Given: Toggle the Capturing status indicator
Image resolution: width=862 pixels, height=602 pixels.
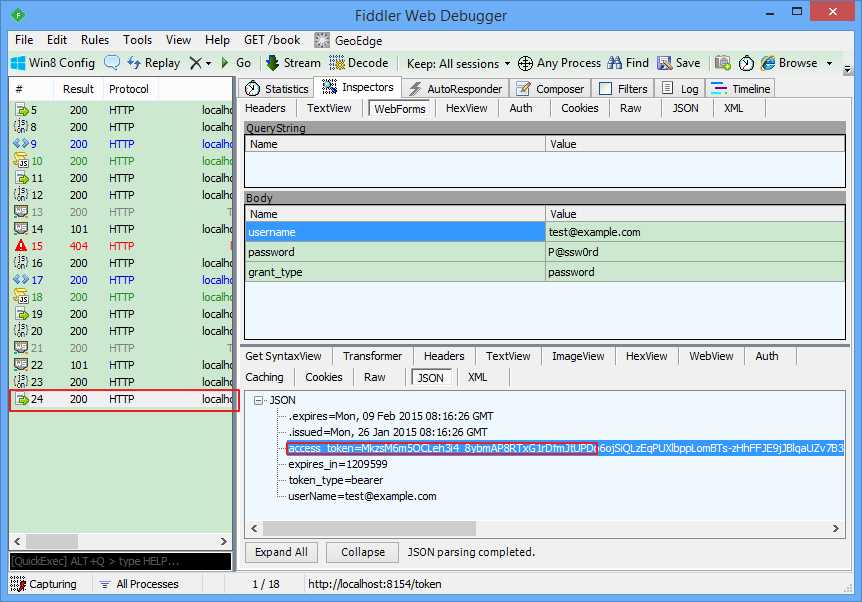Looking at the screenshot, I should click(x=43, y=584).
